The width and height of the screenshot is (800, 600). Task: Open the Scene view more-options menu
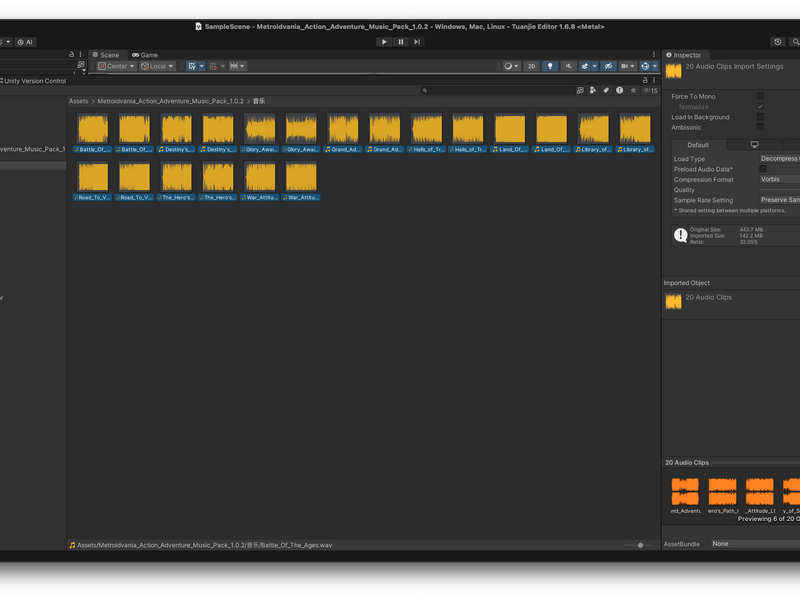[x=654, y=55]
